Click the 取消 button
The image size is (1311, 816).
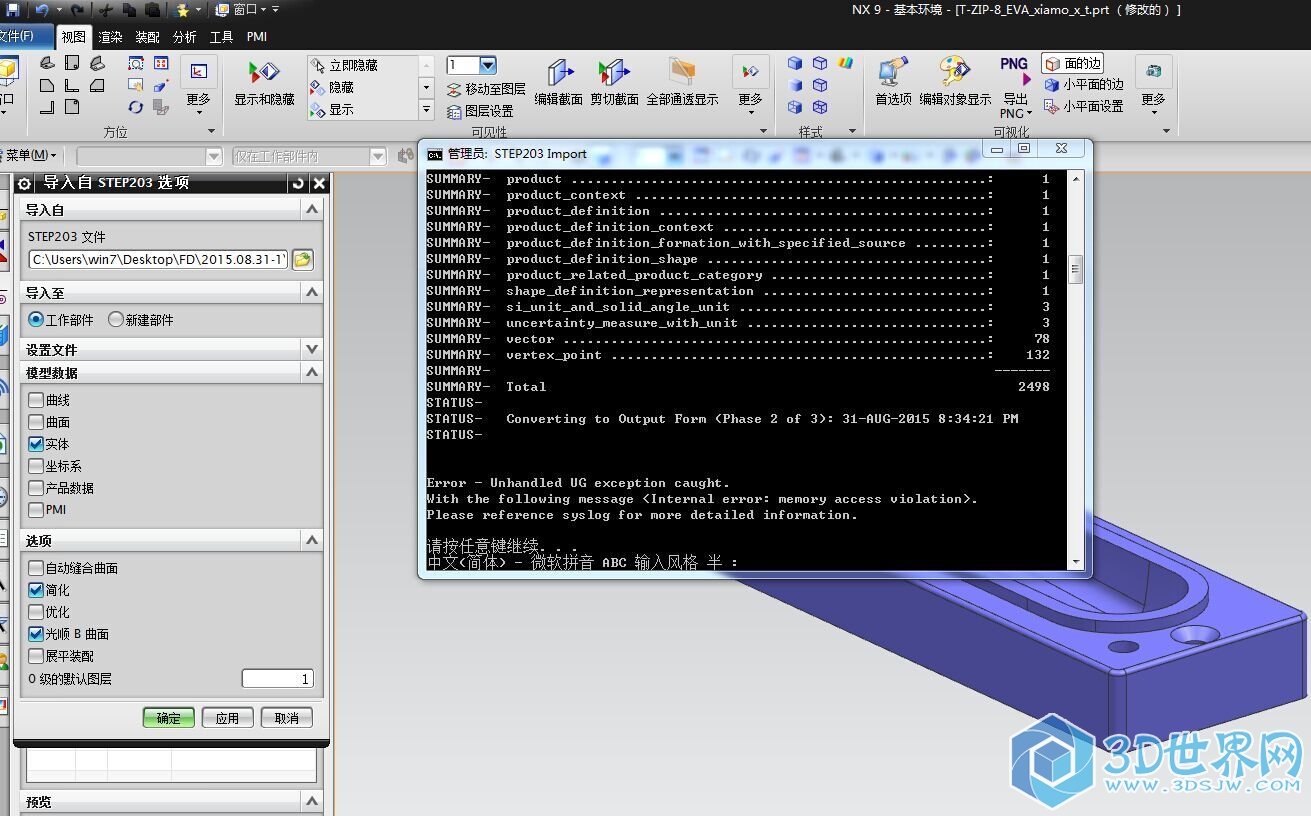click(286, 718)
